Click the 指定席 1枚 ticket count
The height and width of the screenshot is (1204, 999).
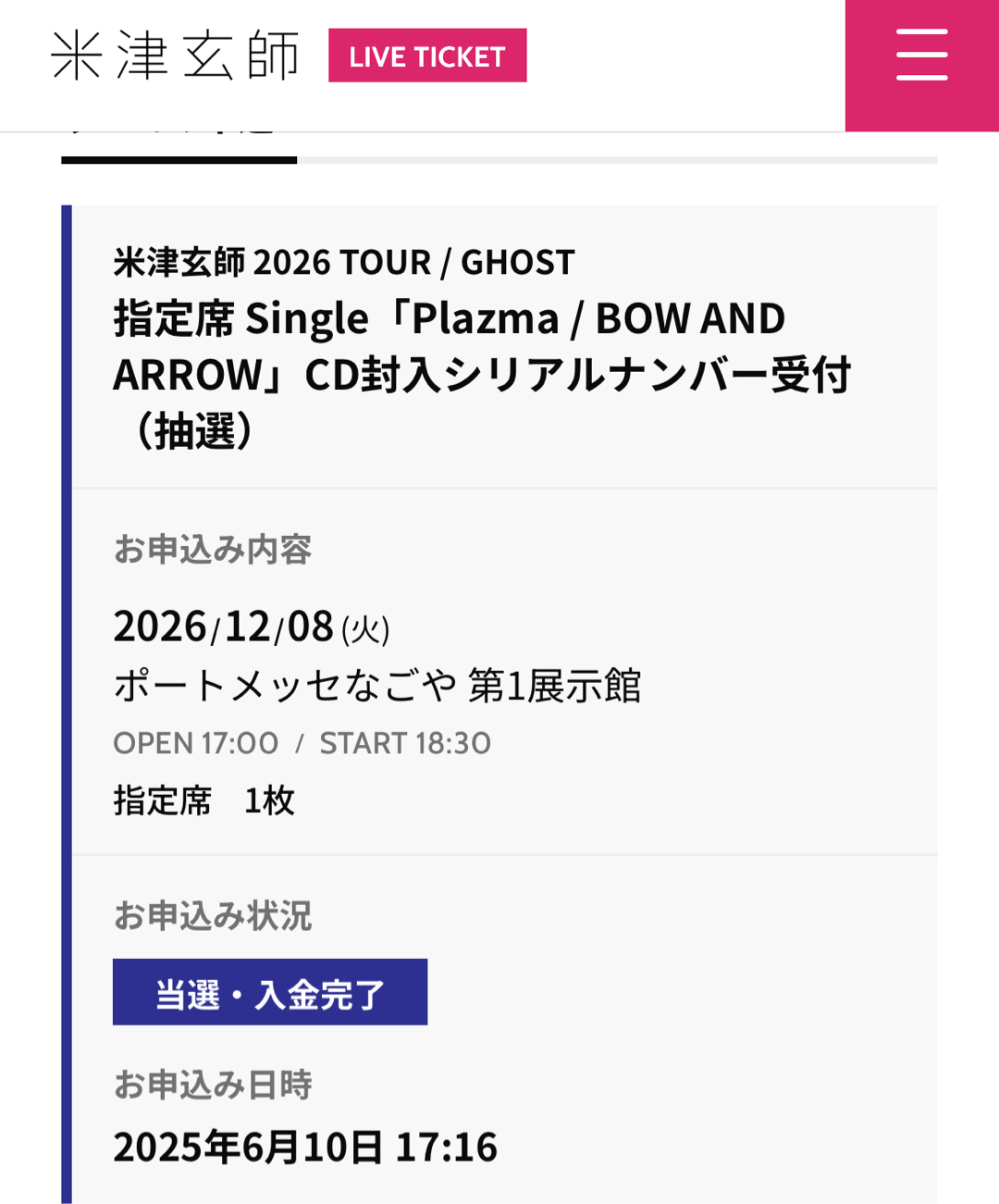tap(203, 801)
